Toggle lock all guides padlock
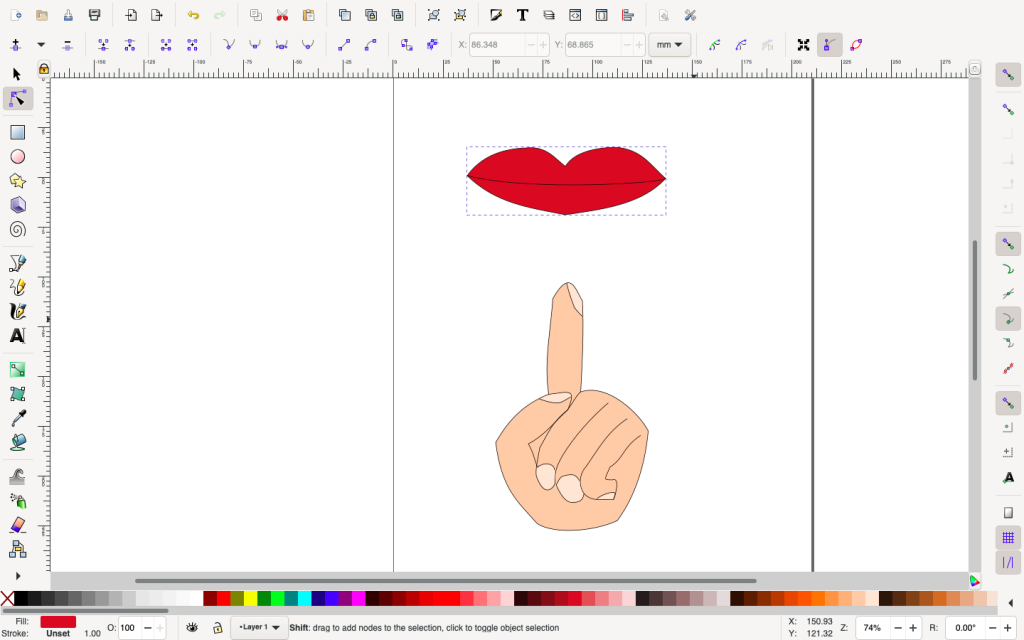Viewport: 1024px width, 640px height. tap(44, 69)
